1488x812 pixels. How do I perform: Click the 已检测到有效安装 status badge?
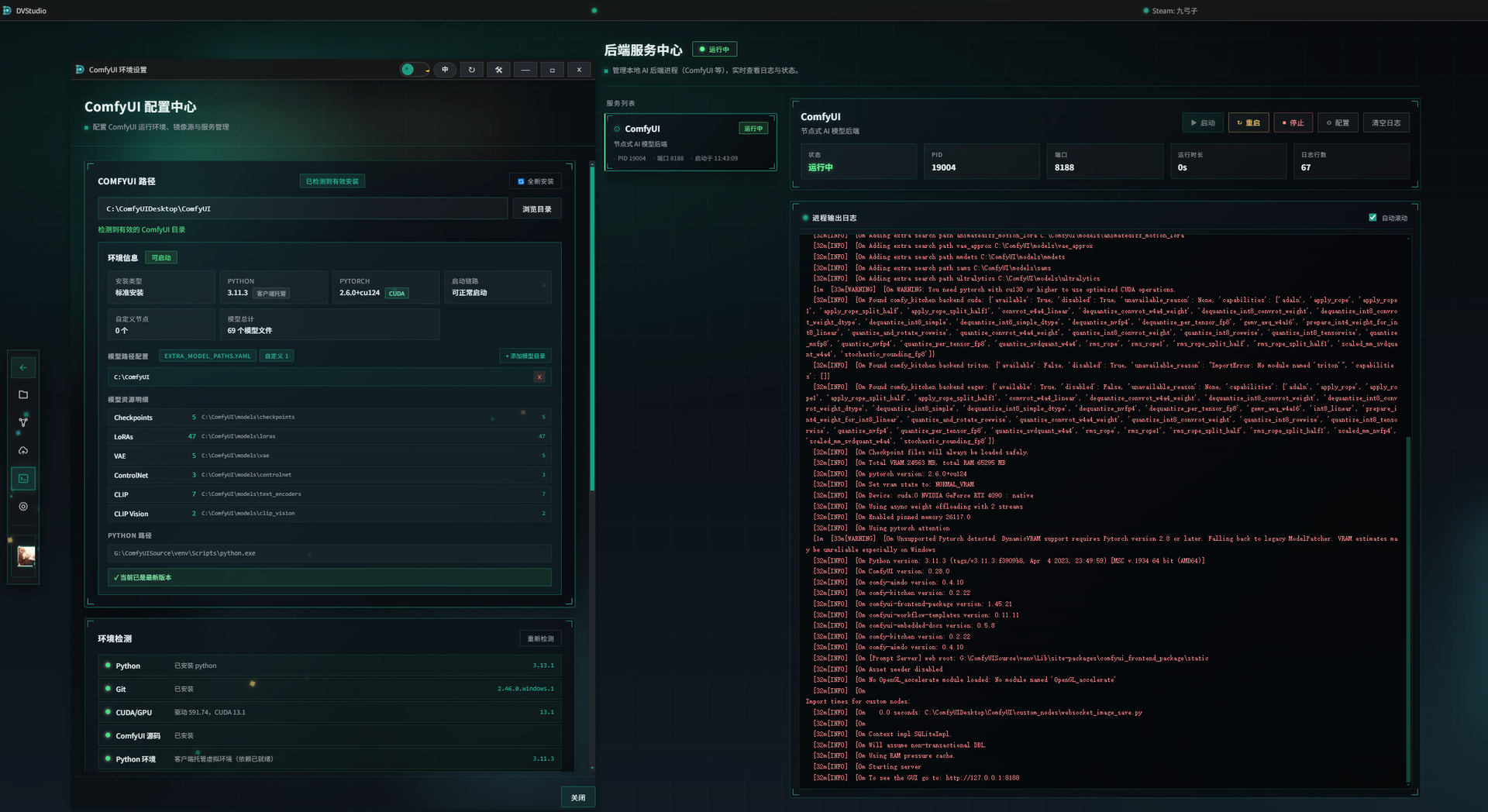(332, 181)
